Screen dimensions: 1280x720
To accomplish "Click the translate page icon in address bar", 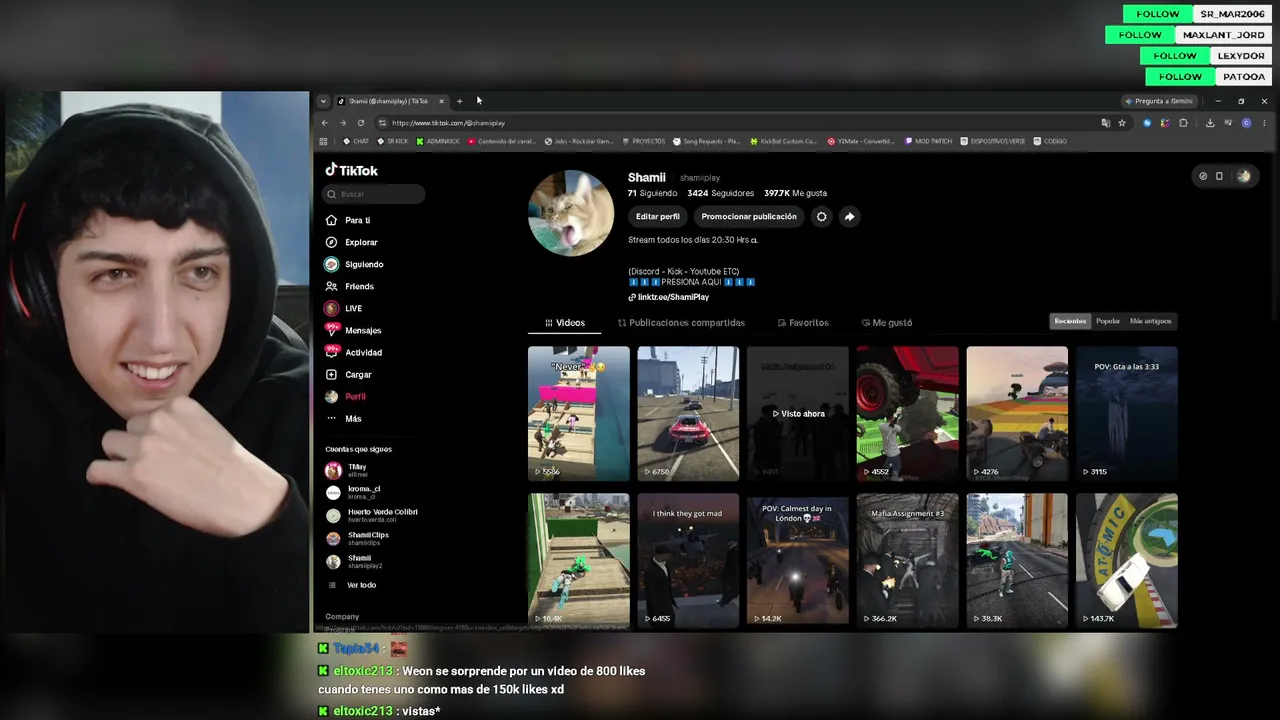I will (1105, 123).
